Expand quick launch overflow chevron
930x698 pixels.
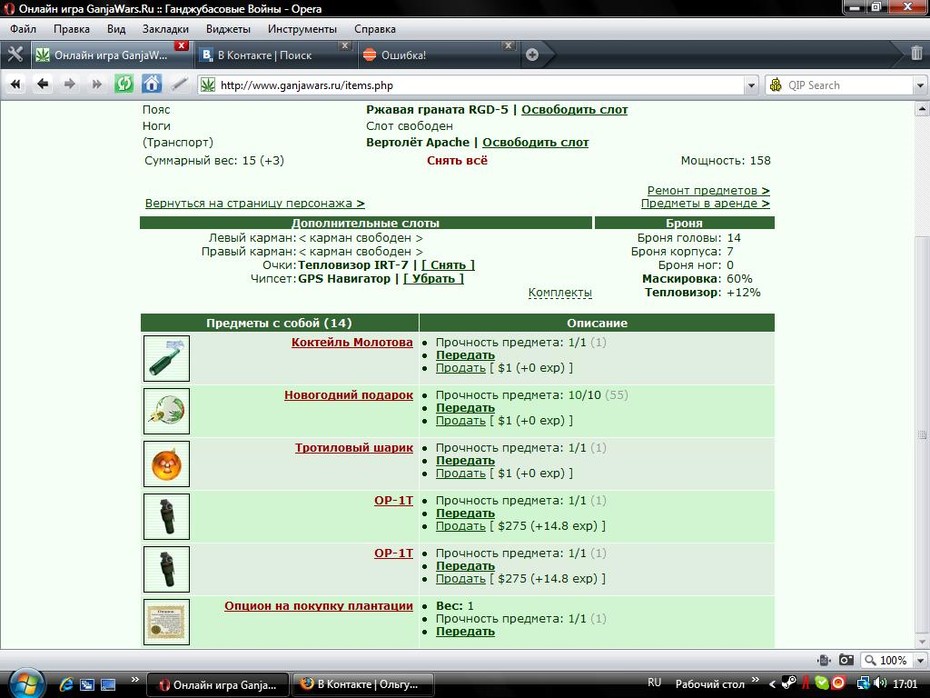point(135,680)
